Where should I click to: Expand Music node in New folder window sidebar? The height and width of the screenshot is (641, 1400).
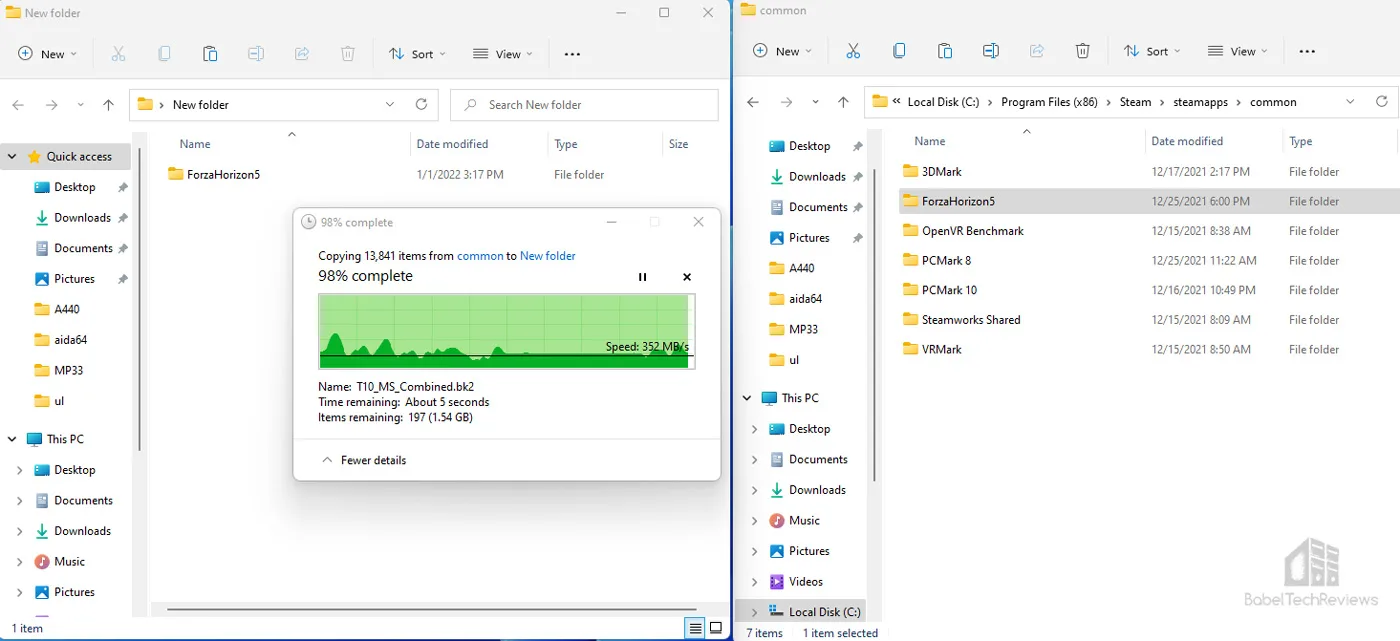pos(20,562)
